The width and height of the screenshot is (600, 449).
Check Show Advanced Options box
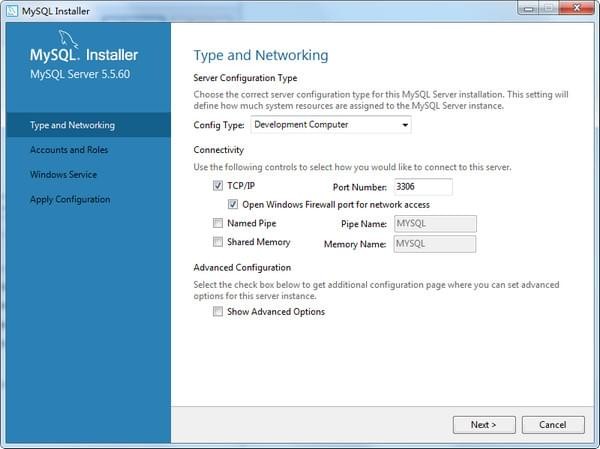click(218, 312)
